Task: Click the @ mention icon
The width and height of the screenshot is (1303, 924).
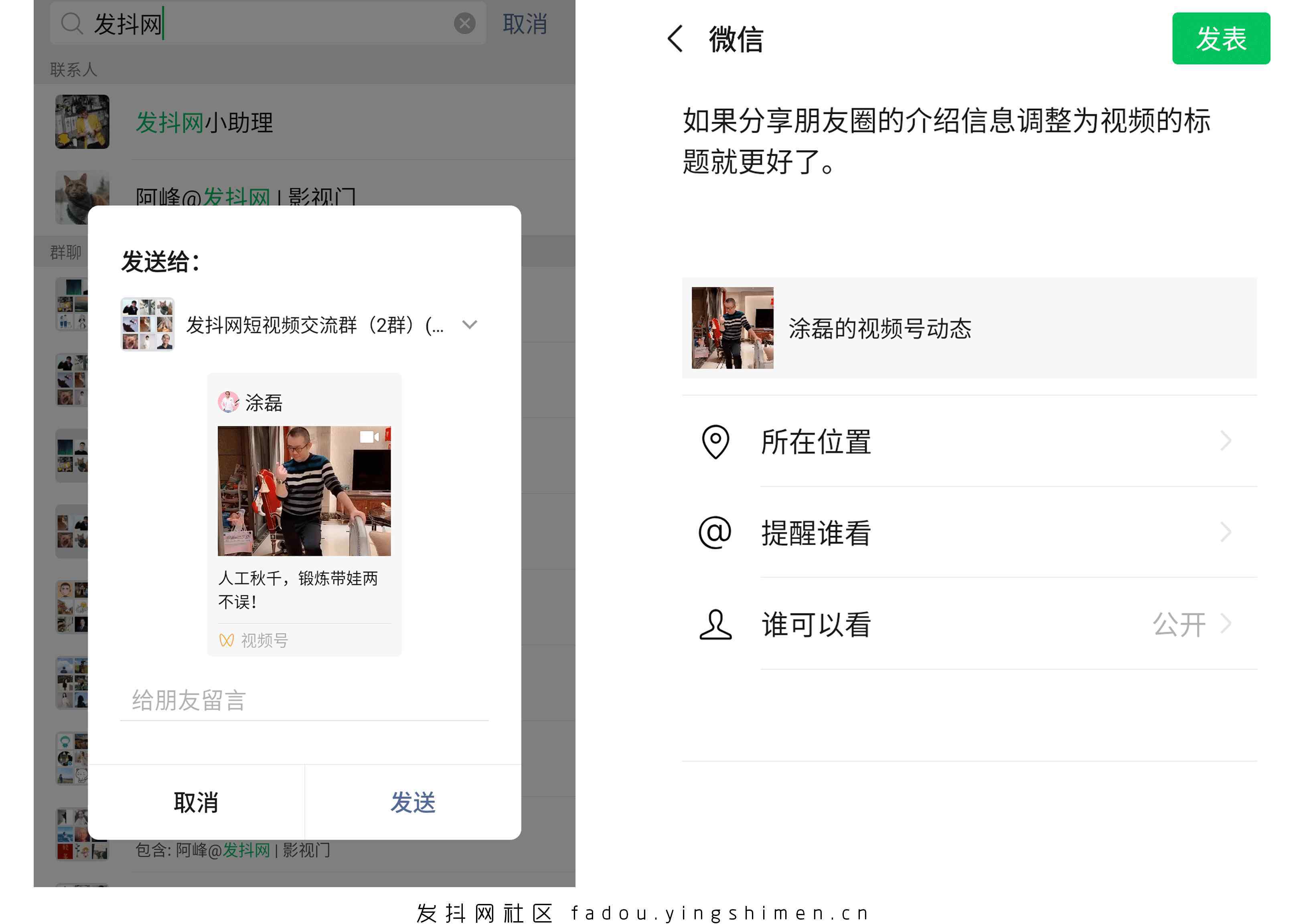Action: (x=715, y=532)
